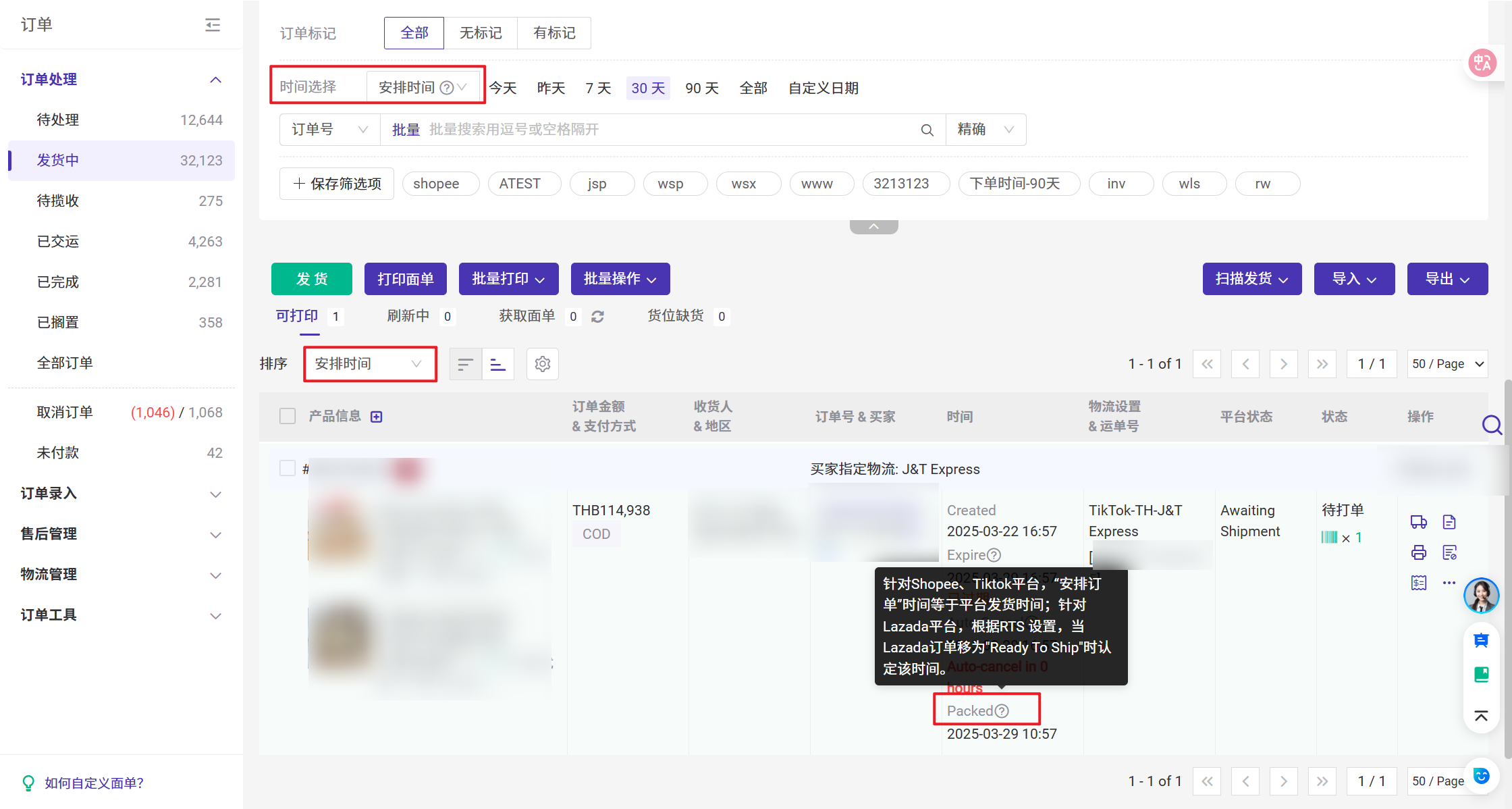Select the 7 天 time range

[x=598, y=88]
